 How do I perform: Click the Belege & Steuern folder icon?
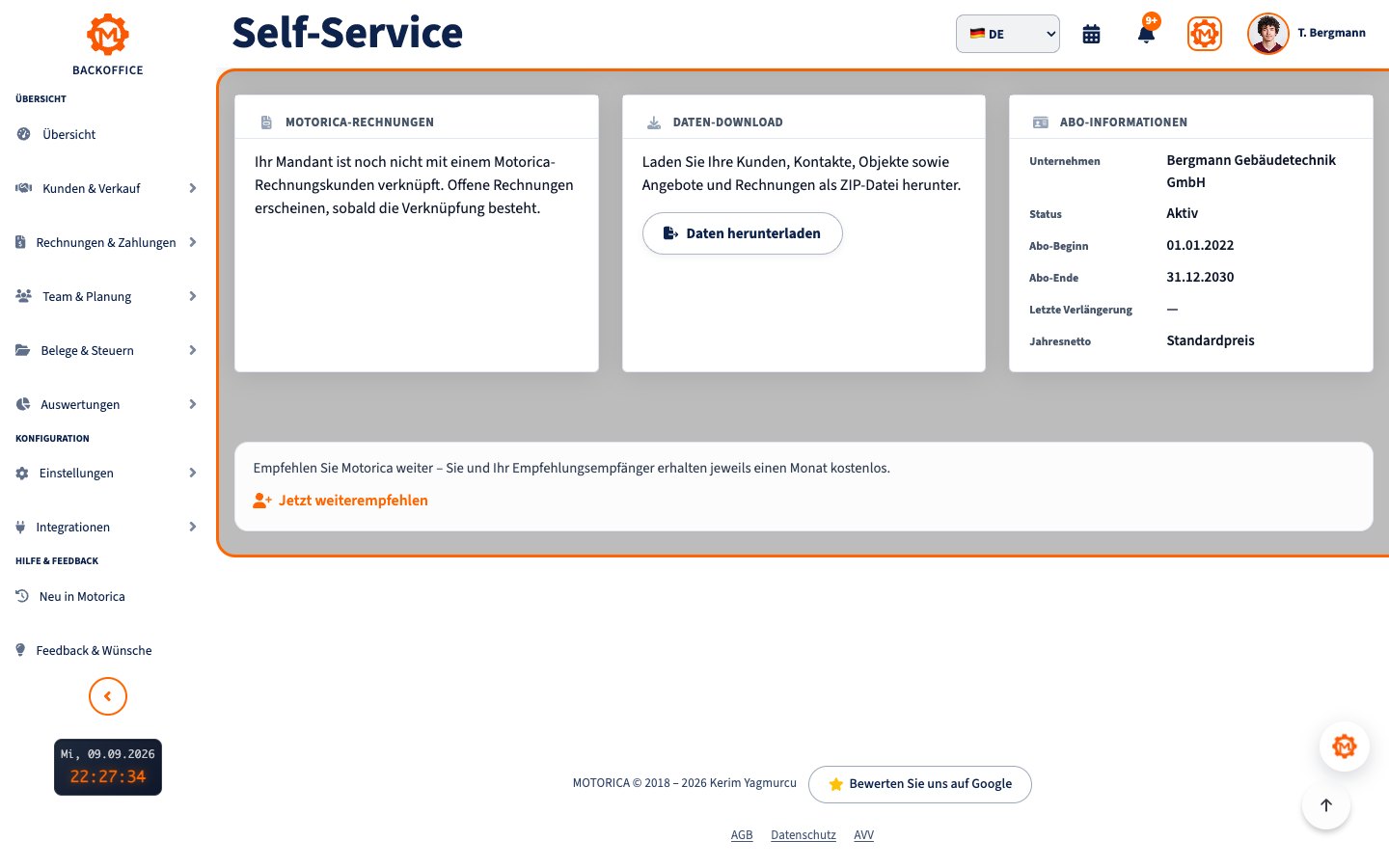point(23,350)
